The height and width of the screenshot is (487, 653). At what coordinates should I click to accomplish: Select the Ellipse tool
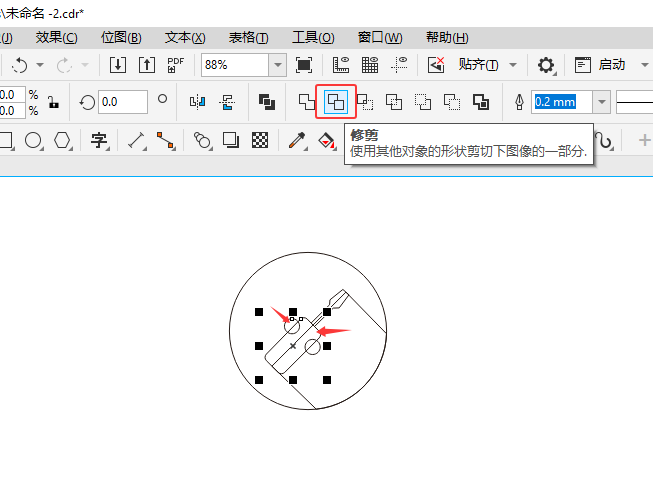click(33, 140)
